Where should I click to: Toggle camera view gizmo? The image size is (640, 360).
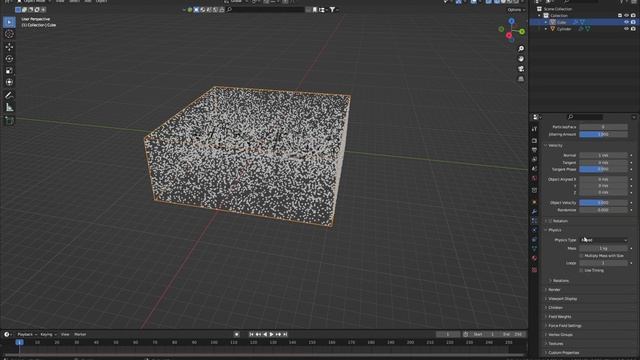pos(521,69)
